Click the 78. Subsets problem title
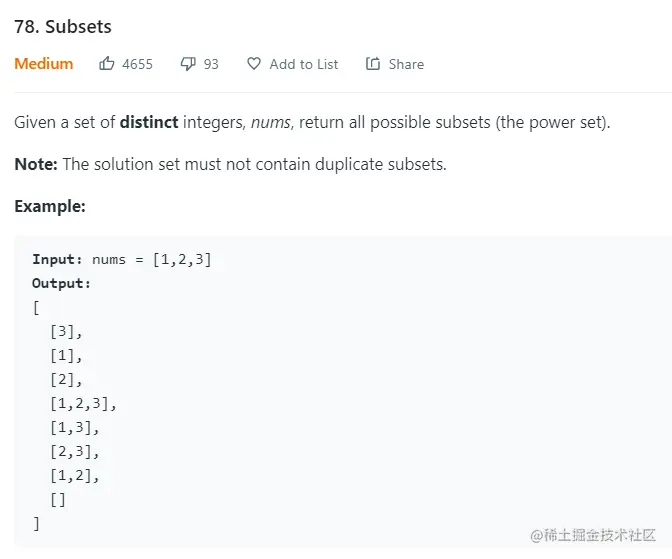 pos(63,27)
